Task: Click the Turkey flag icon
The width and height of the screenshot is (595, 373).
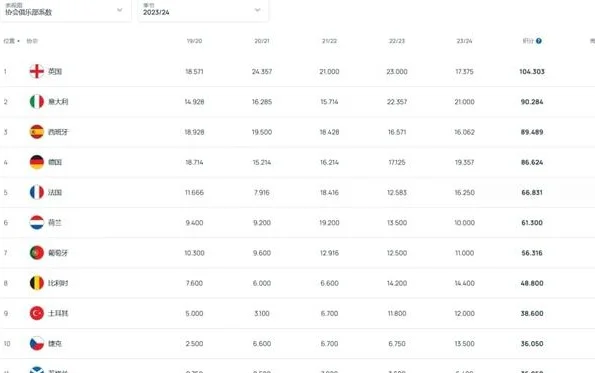Action: 37,313
